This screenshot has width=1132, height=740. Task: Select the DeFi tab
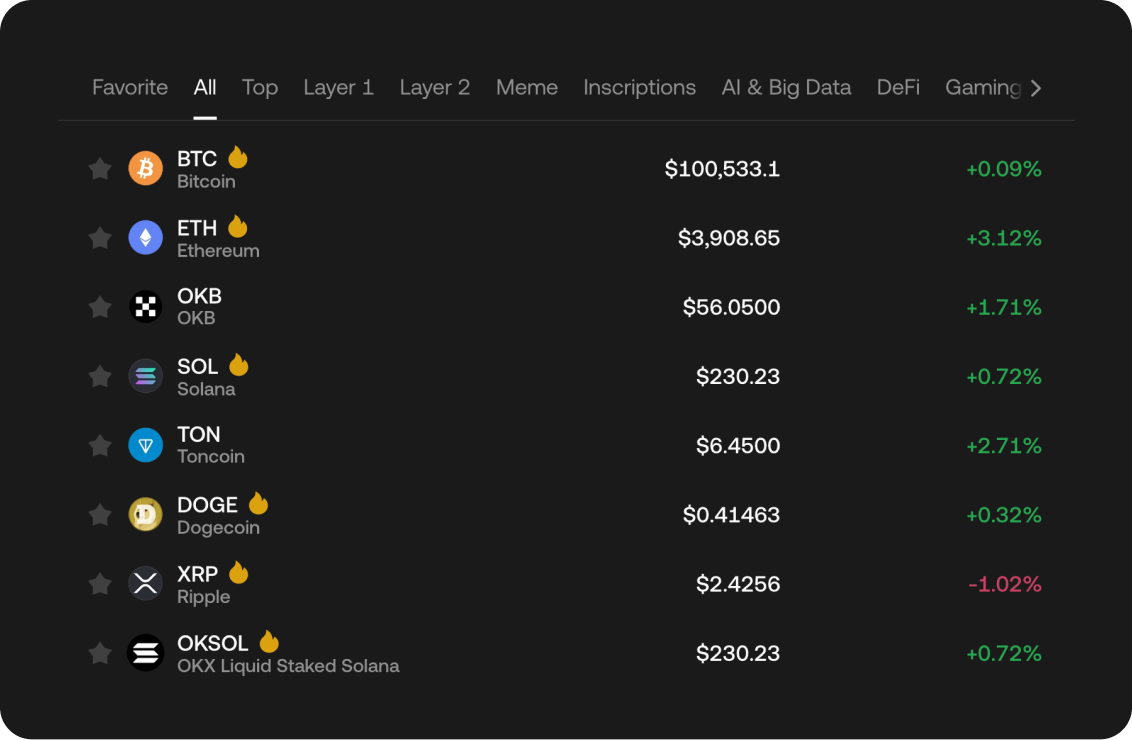(898, 88)
